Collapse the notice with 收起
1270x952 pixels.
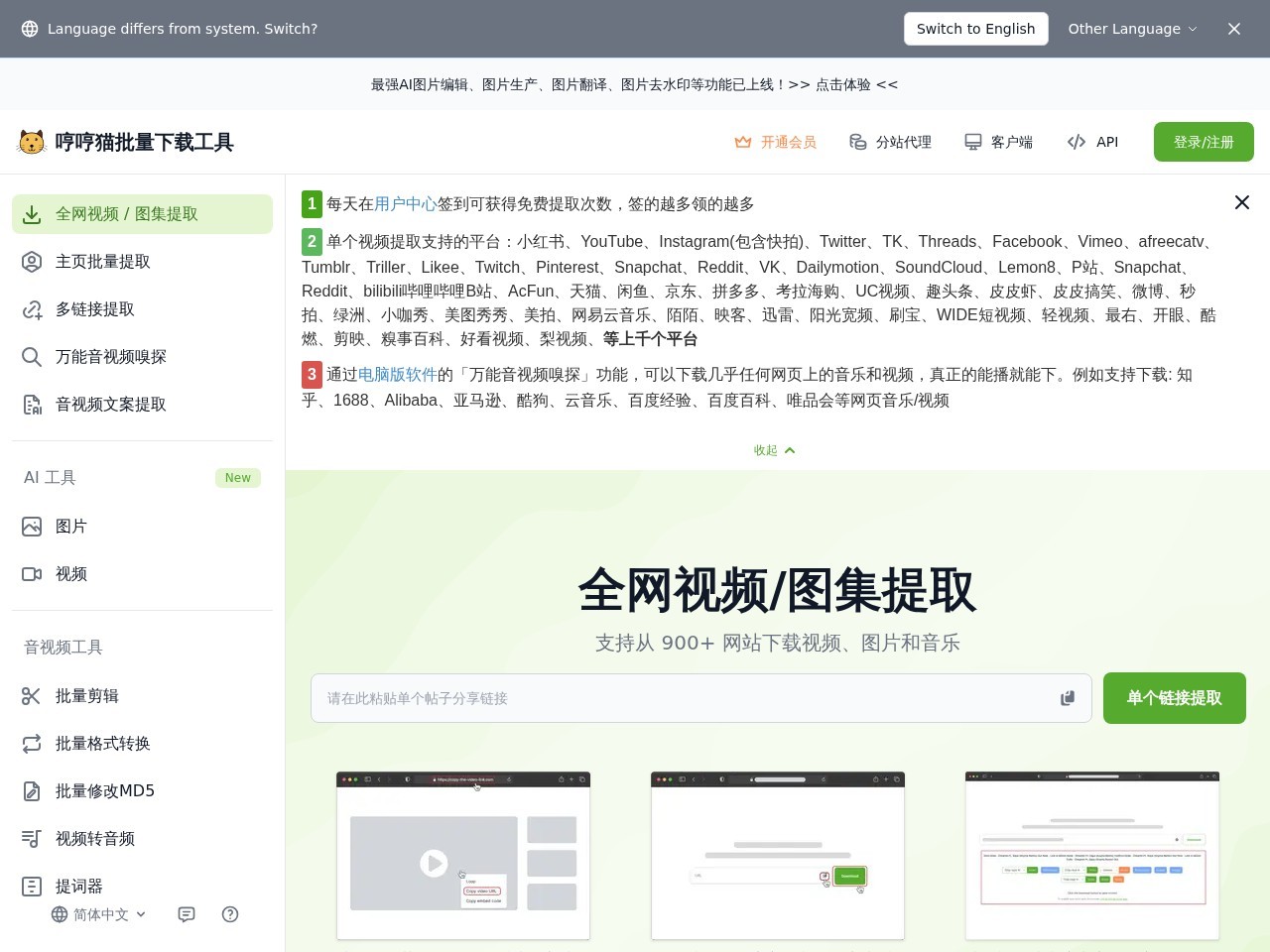click(x=775, y=450)
